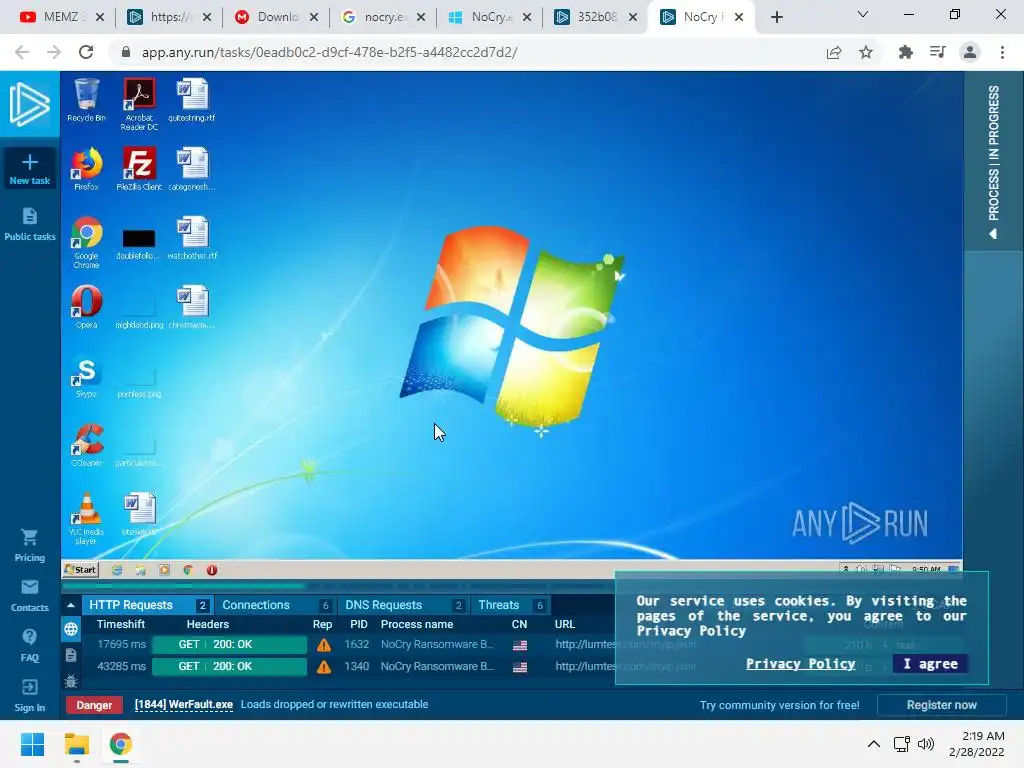1024x768 pixels.
Task: Show hidden system tray icons
Action: point(874,744)
